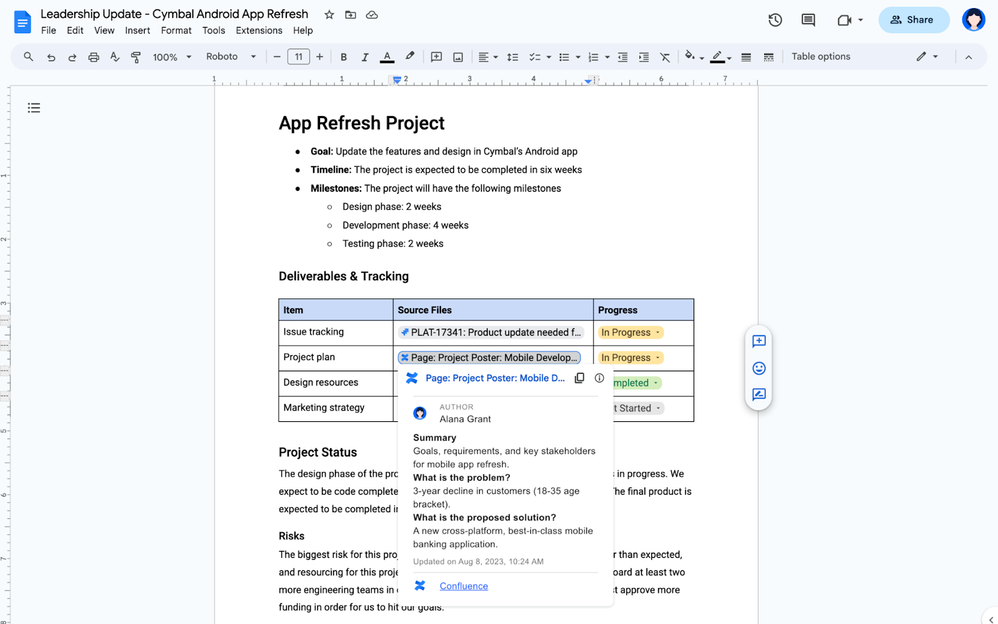Toggle the numbered list
Image resolution: width=998 pixels, height=624 pixels.
click(593, 57)
